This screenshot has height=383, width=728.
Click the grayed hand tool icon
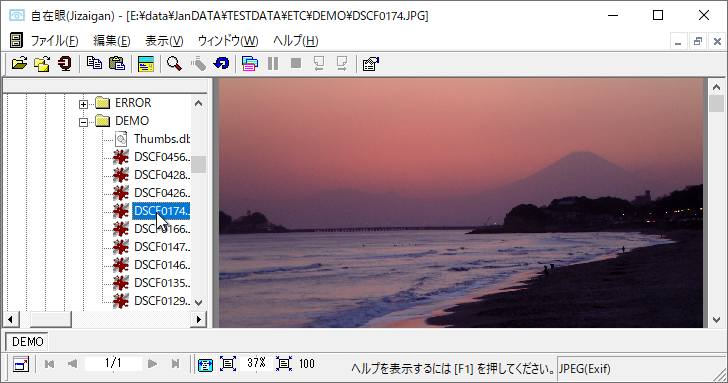[198, 64]
